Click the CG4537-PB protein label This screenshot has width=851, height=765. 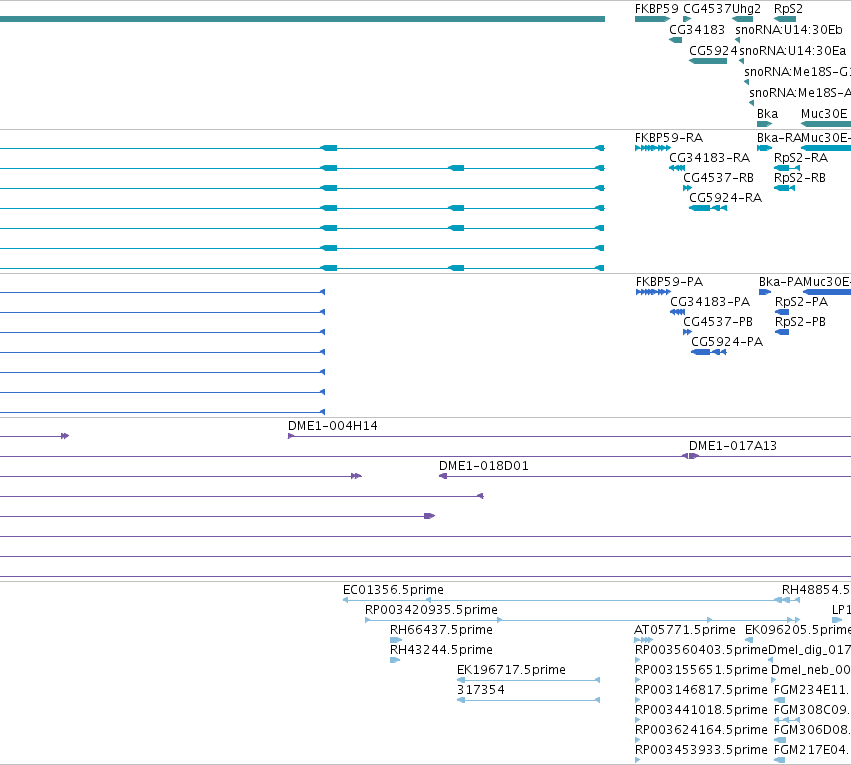point(718,322)
